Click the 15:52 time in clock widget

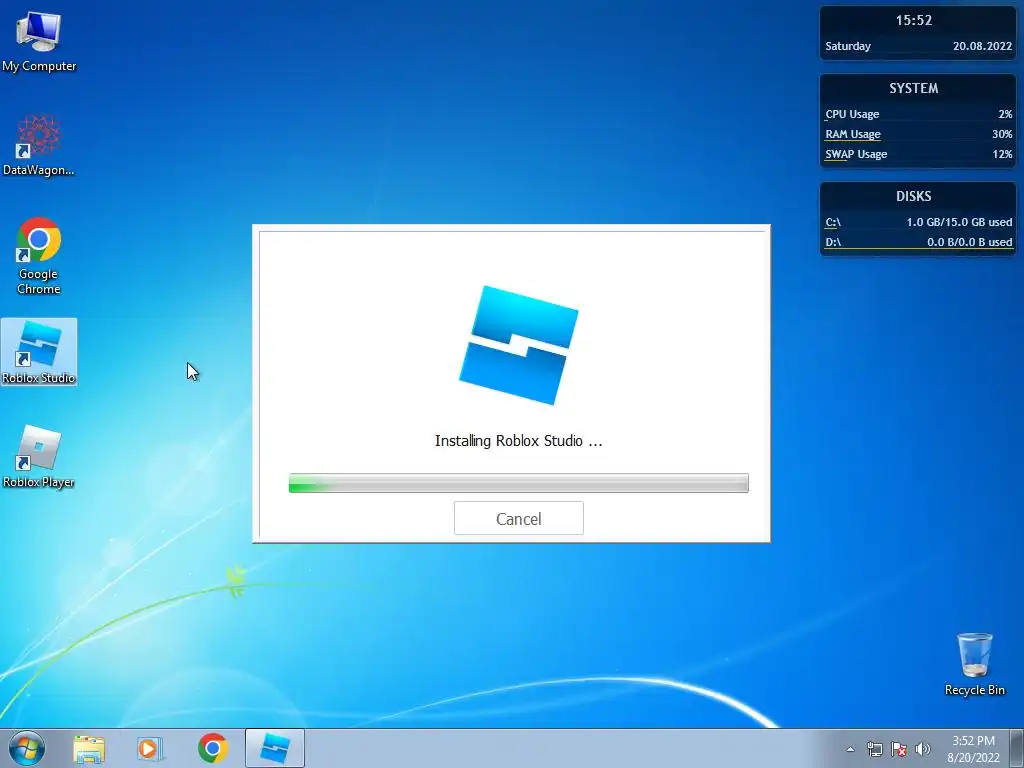pyautogui.click(x=914, y=20)
